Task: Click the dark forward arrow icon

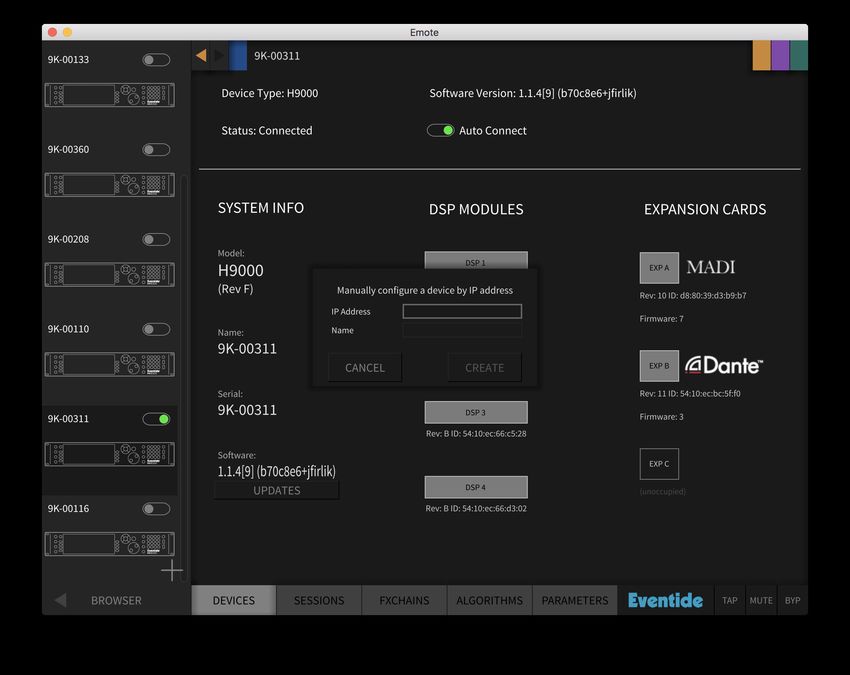Action: (219, 55)
